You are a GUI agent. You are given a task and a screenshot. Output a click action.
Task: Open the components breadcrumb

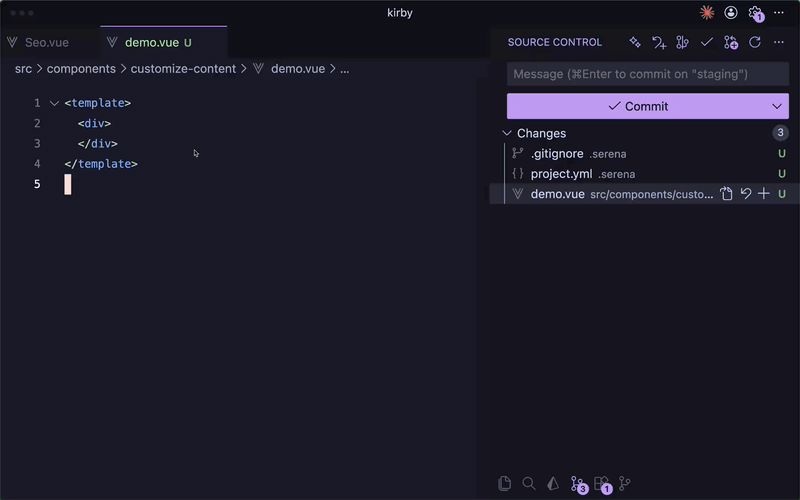[81, 69]
